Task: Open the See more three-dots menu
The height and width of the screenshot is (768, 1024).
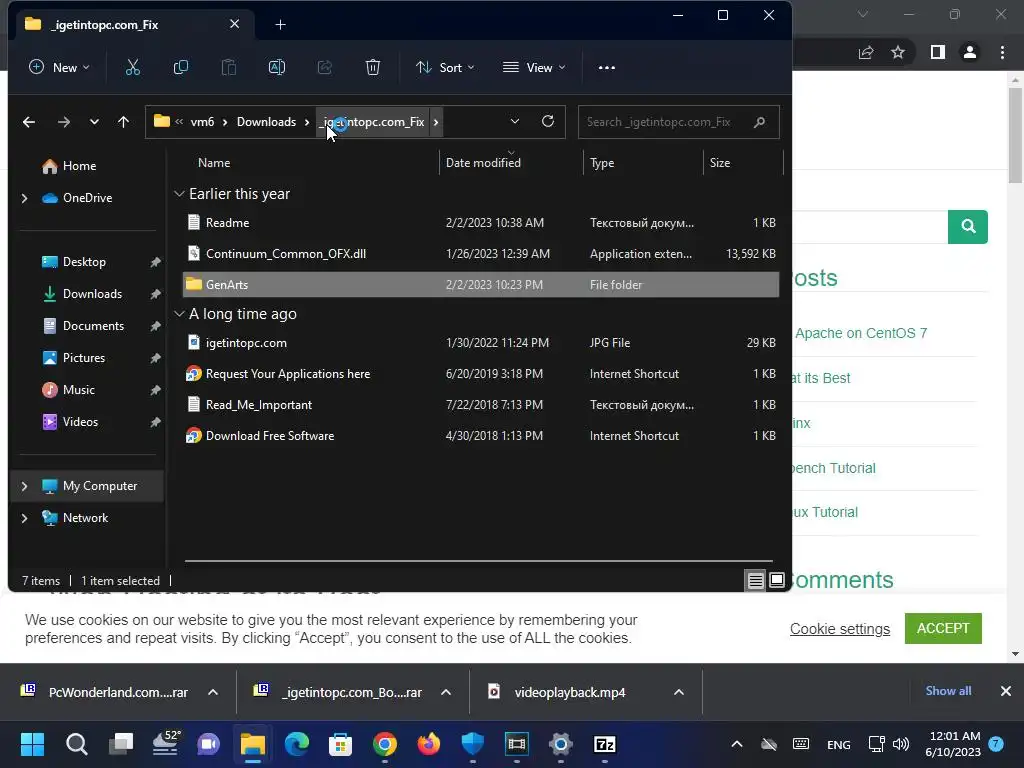Action: 607,67
